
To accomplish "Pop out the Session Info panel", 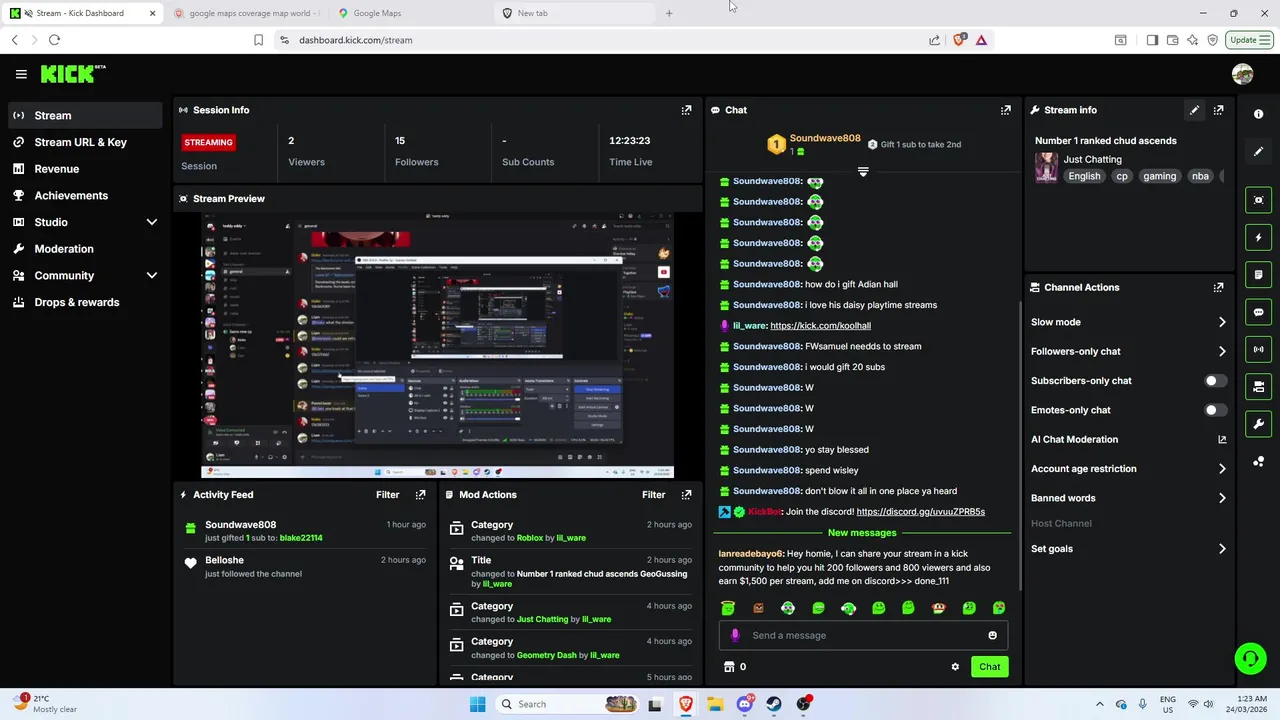I will (x=686, y=110).
